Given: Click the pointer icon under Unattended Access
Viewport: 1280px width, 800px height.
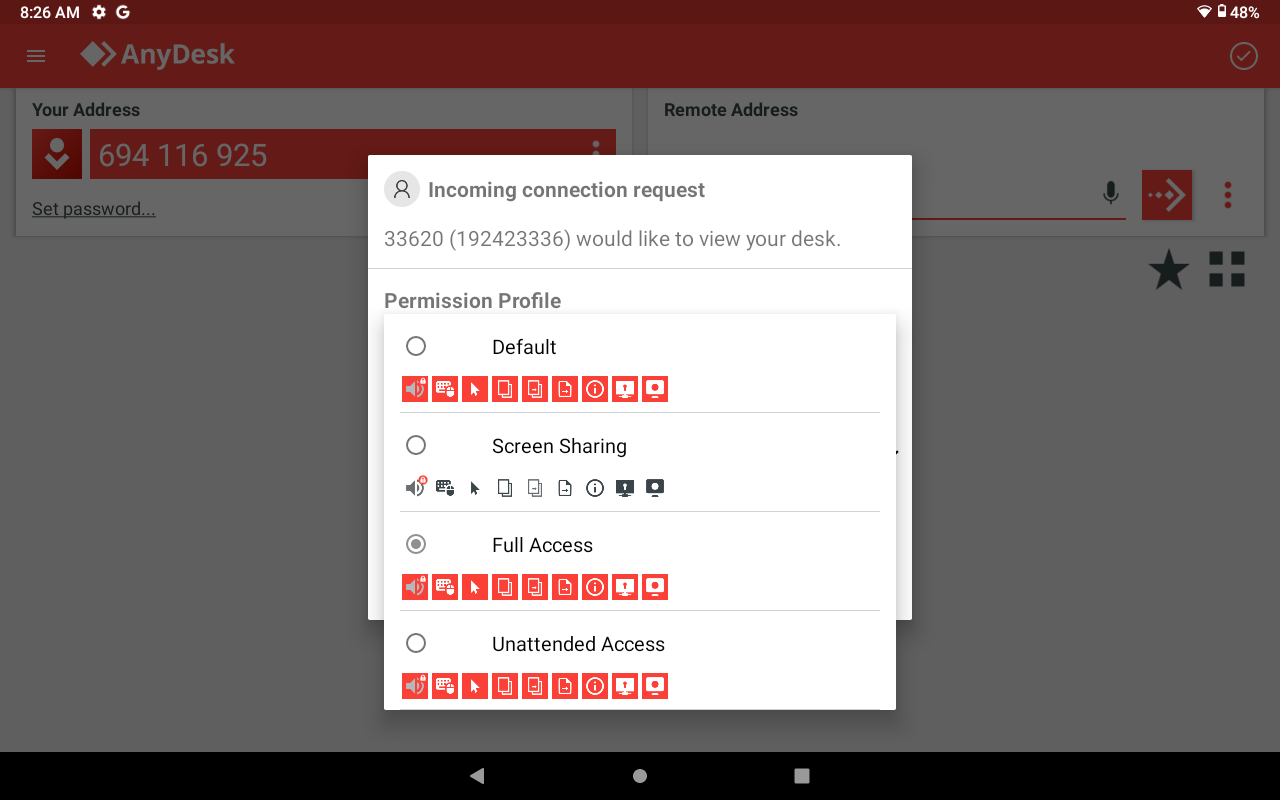Looking at the screenshot, I should (x=475, y=686).
